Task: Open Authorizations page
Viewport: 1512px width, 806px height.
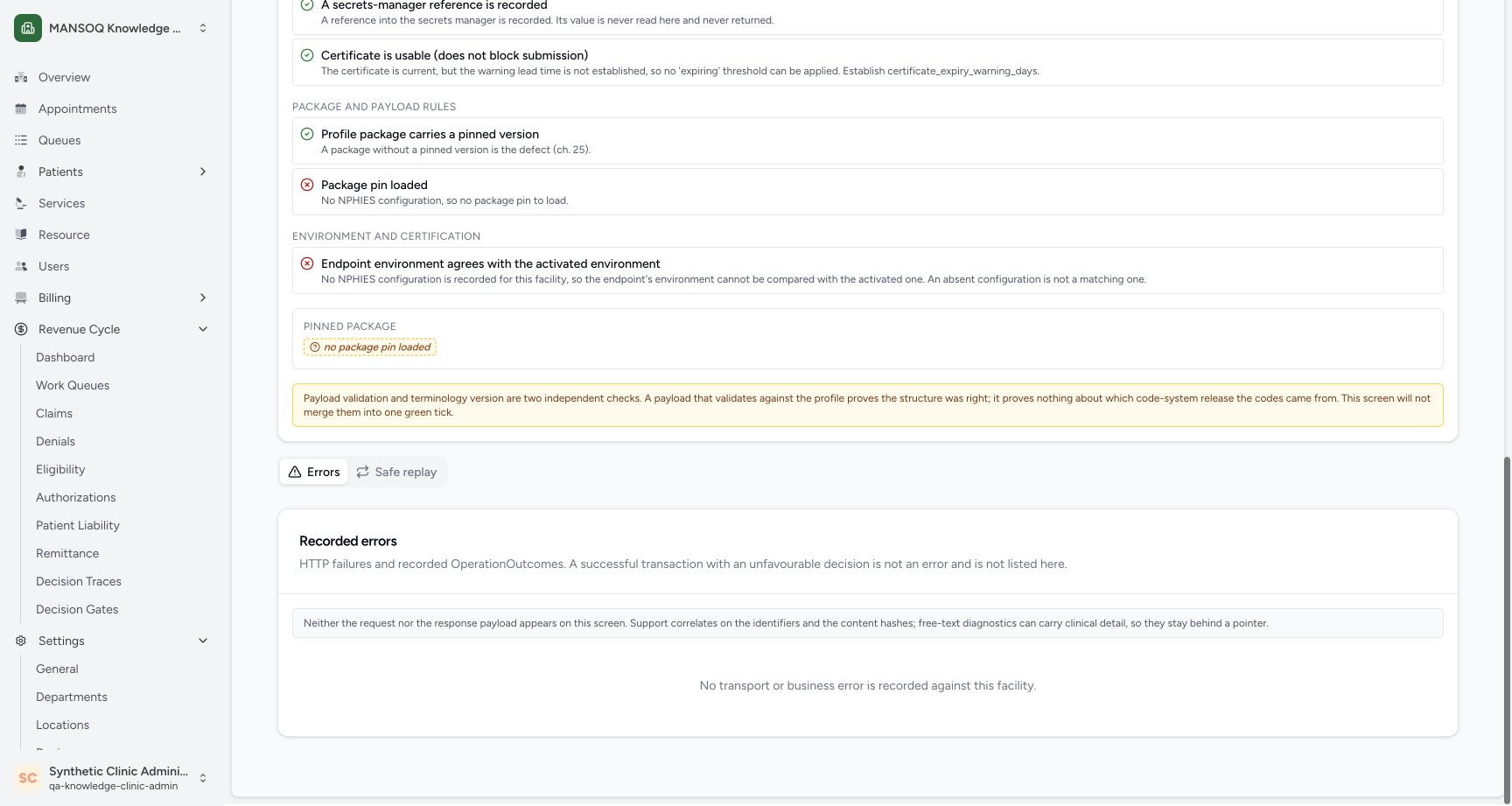Action: click(x=76, y=497)
